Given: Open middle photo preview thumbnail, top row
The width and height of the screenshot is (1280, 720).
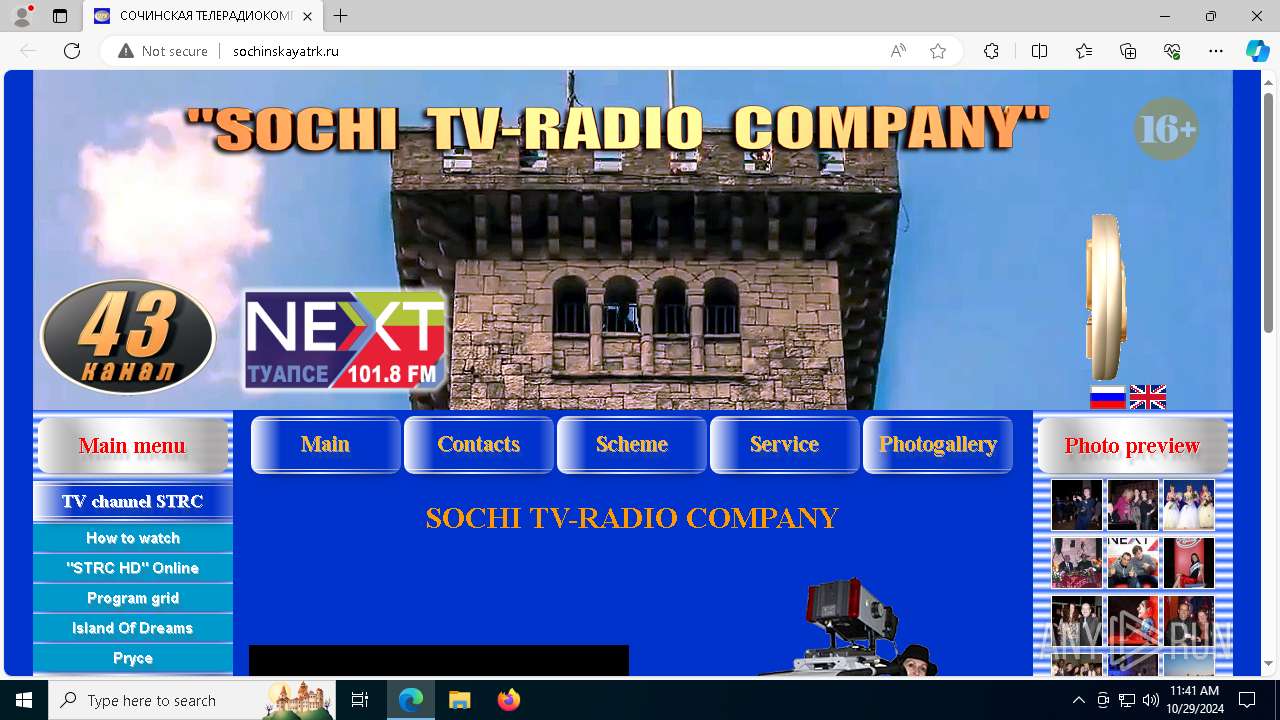Looking at the screenshot, I should [1133, 505].
